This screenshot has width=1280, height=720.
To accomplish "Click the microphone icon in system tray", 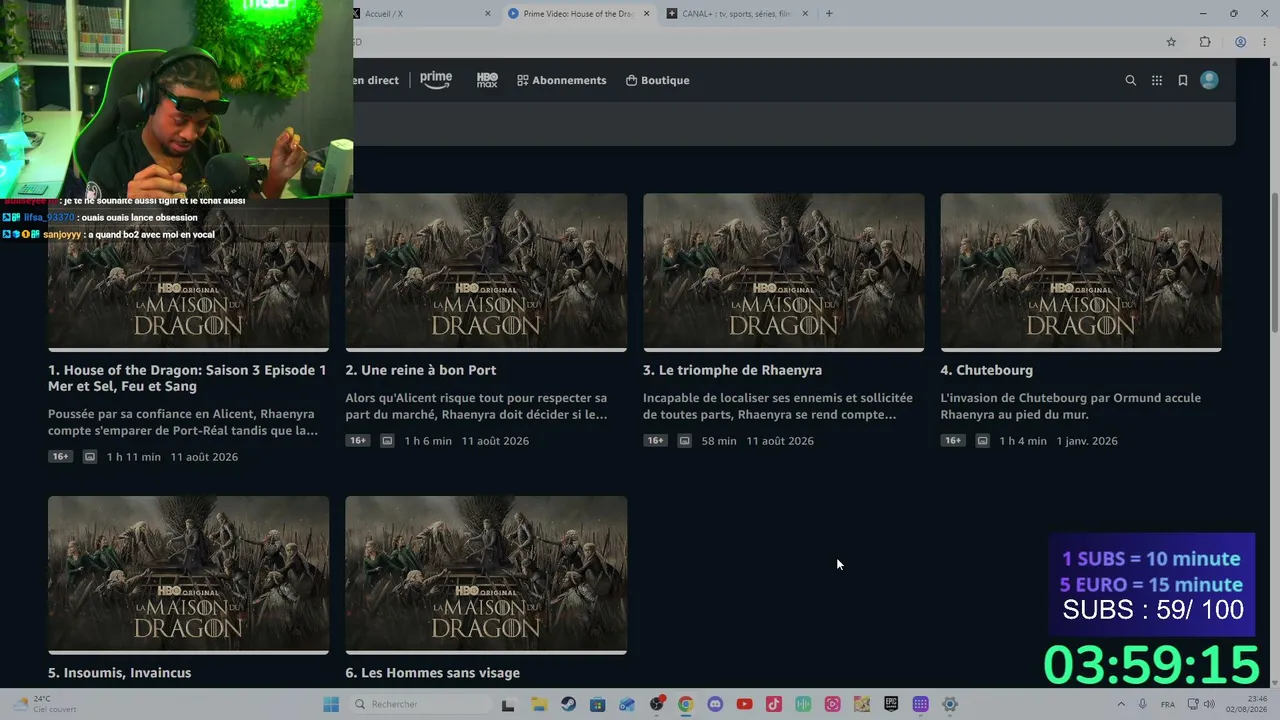I will pyautogui.click(x=1144, y=704).
